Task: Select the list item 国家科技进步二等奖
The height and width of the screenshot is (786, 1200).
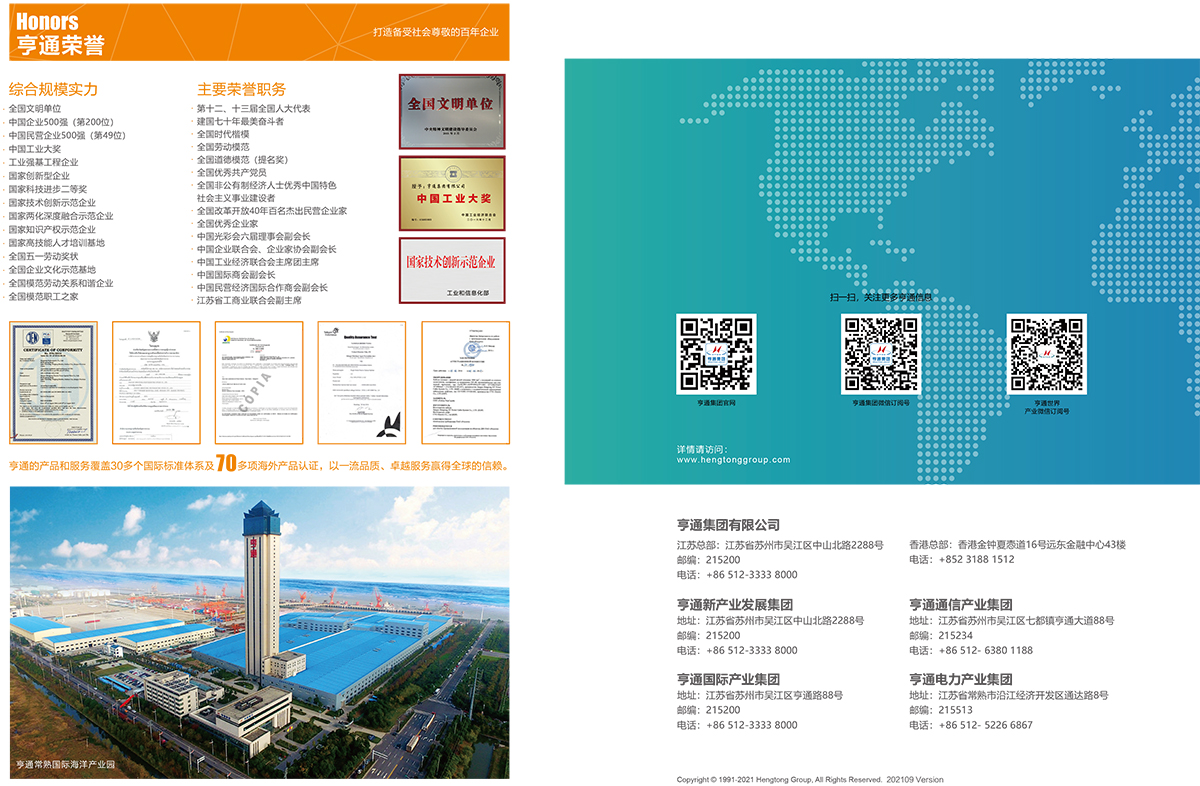Action: [x=47, y=189]
